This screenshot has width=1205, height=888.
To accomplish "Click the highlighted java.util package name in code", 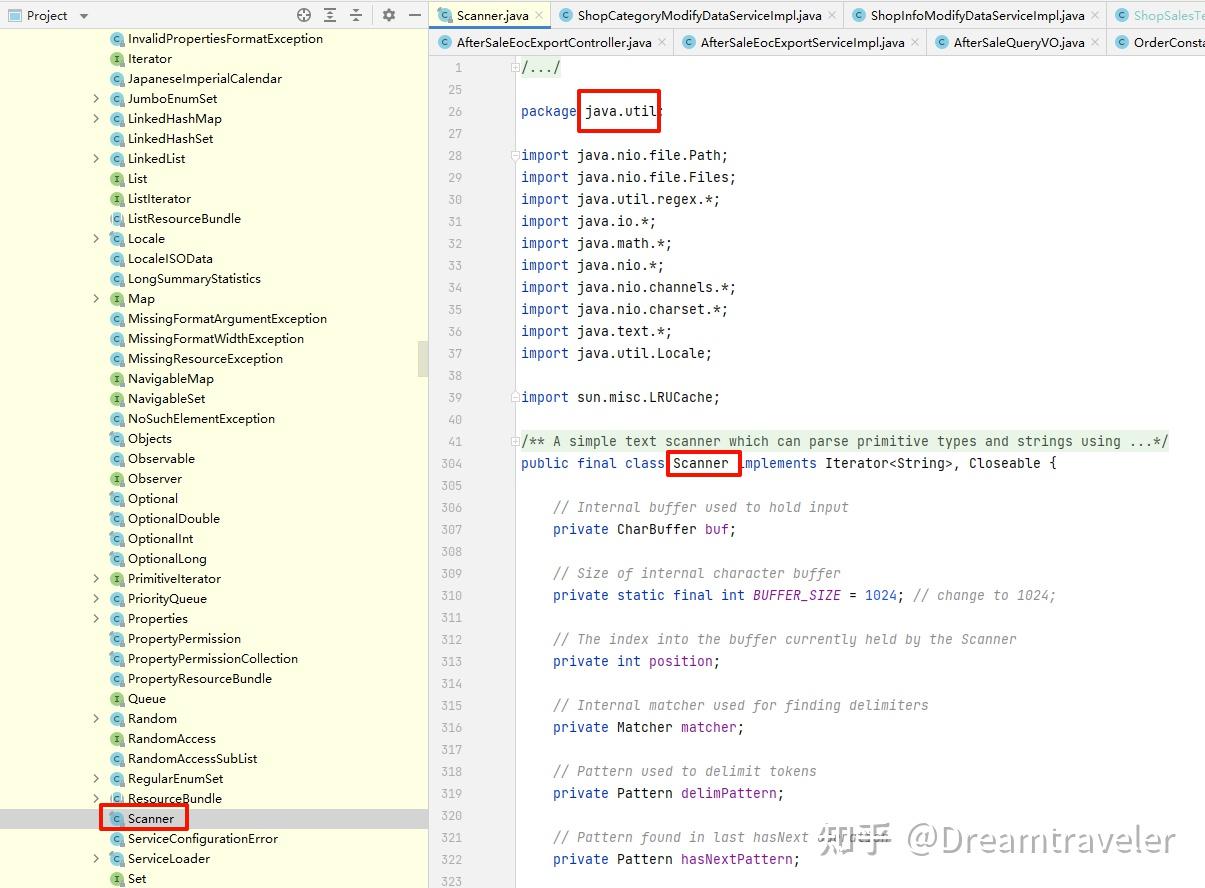I will click(617, 111).
